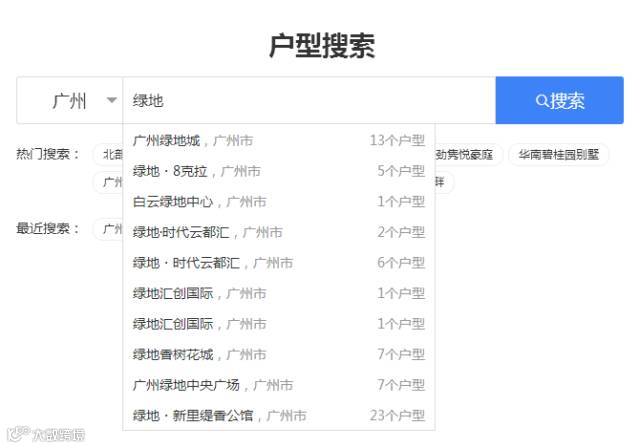Select 绿地·时代云都汇 with 2个户型
Screen dimensions: 640x448
279,233
